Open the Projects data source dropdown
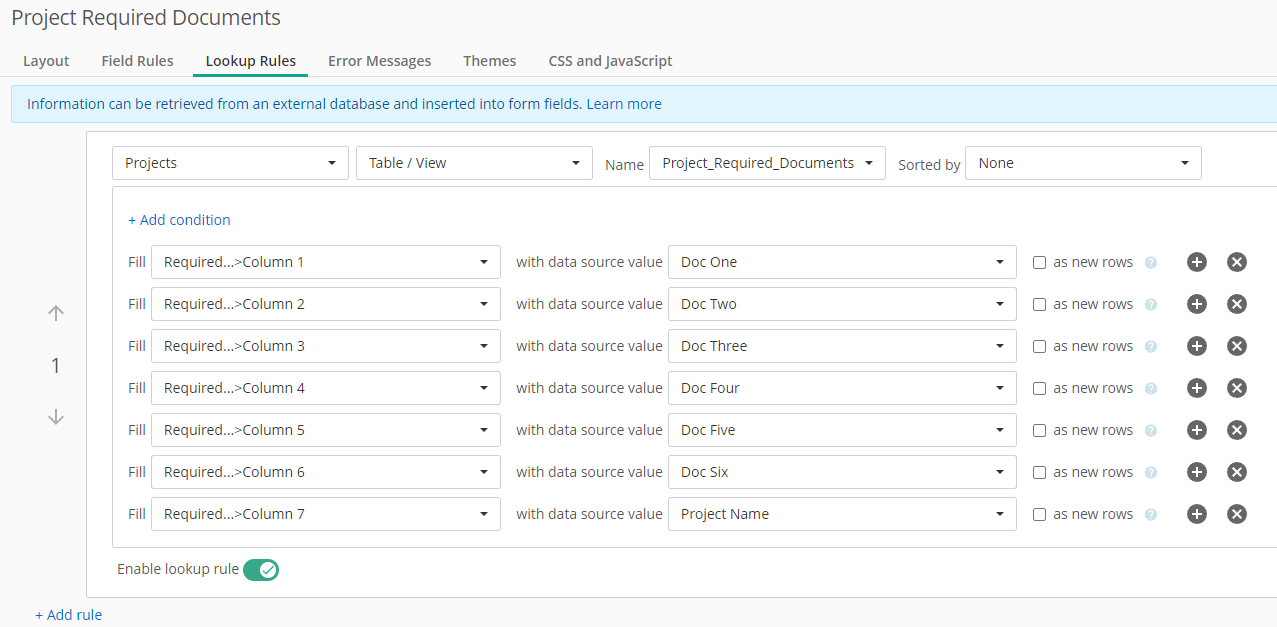1277x627 pixels. point(230,163)
